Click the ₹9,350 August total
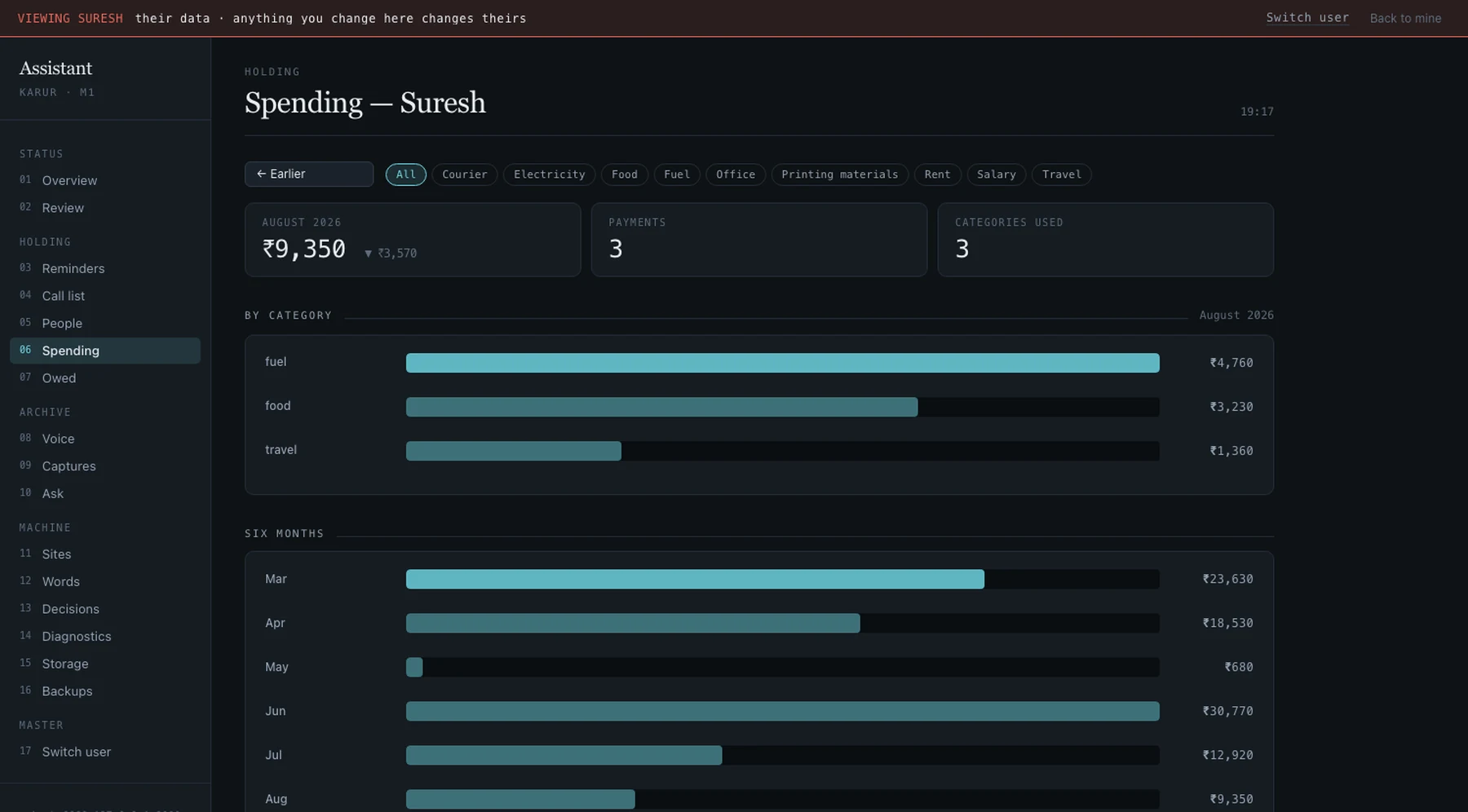The width and height of the screenshot is (1468, 812). (x=304, y=249)
